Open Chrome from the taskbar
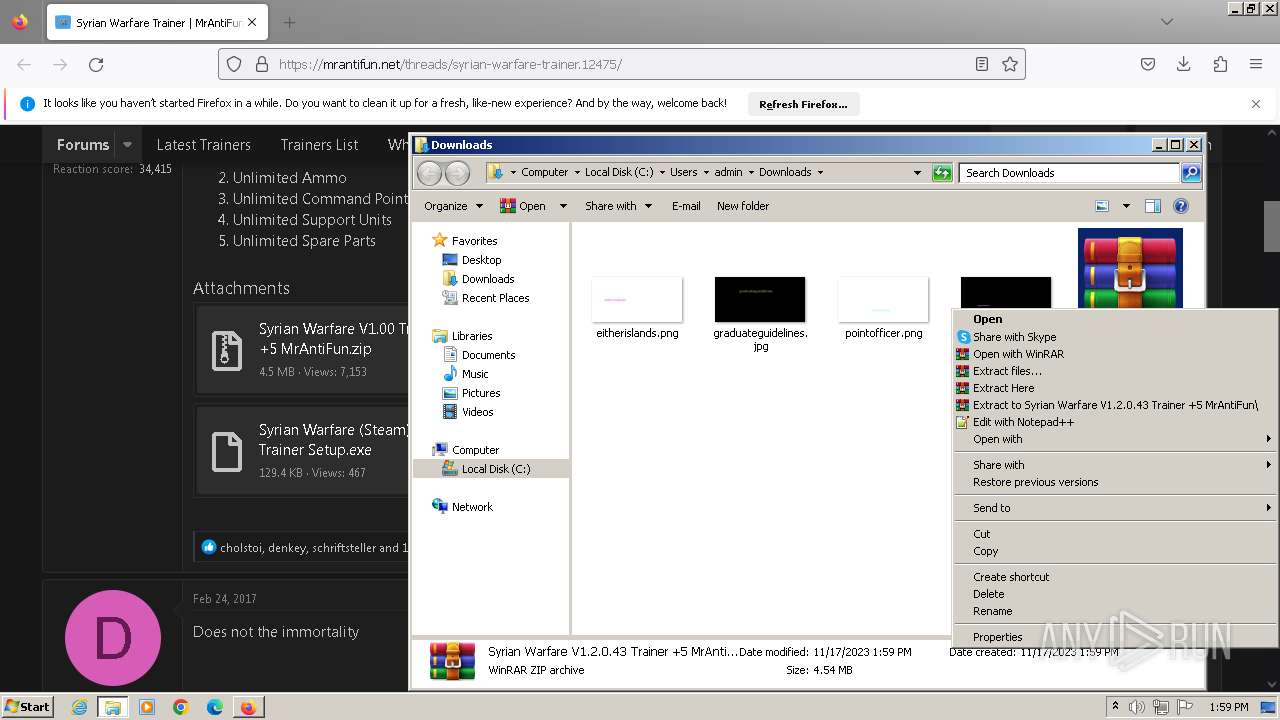The image size is (1280, 720). (181, 707)
